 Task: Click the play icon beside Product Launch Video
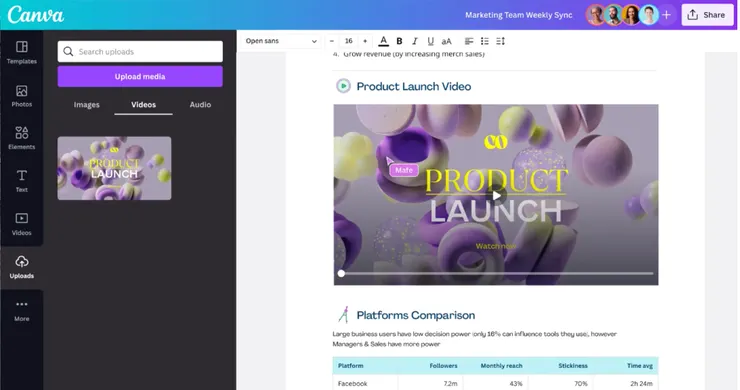click(x=343, y=86)
